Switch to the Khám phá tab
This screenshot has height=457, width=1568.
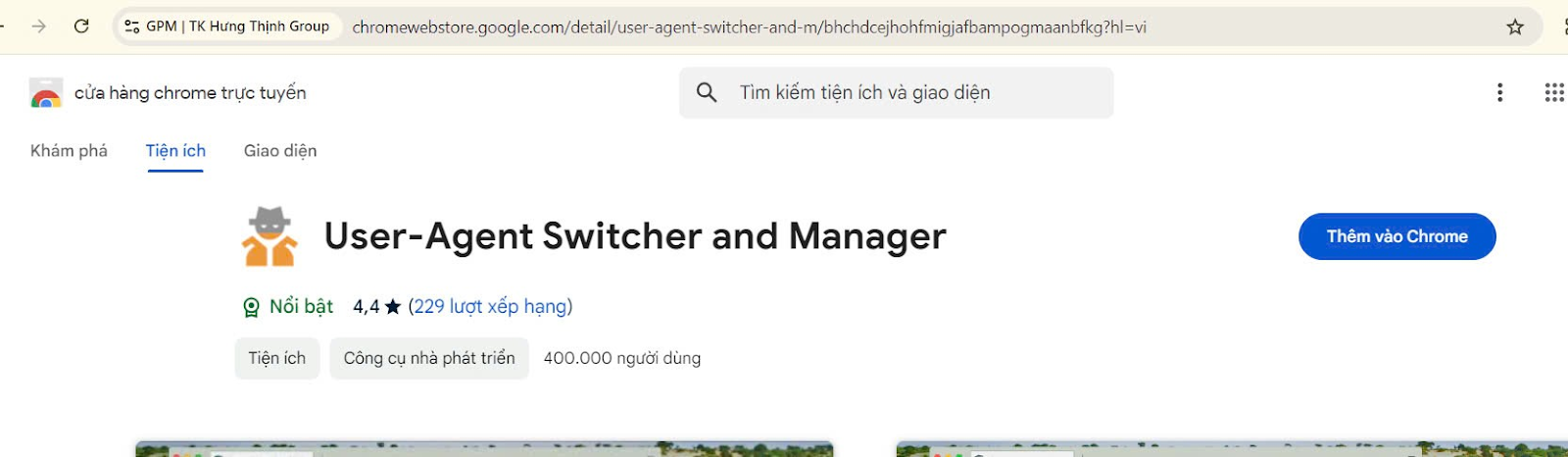69,151
